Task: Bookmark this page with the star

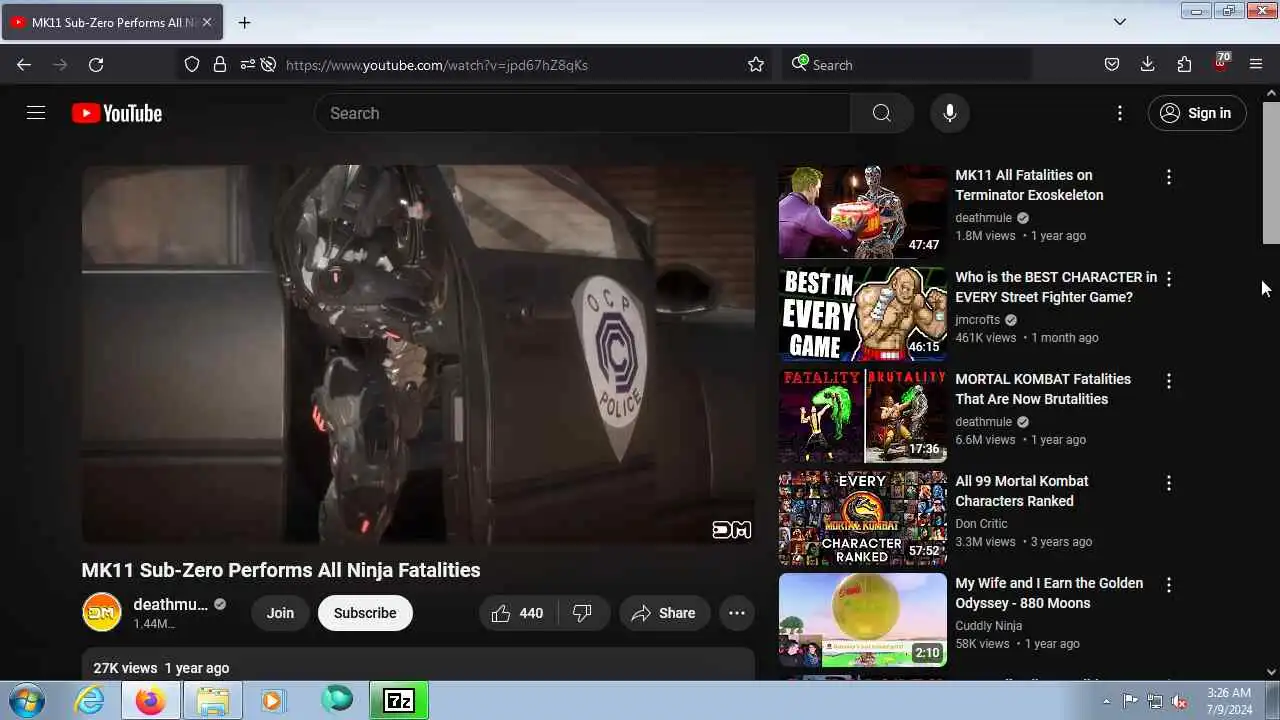Action: click(x=756, y=65)
